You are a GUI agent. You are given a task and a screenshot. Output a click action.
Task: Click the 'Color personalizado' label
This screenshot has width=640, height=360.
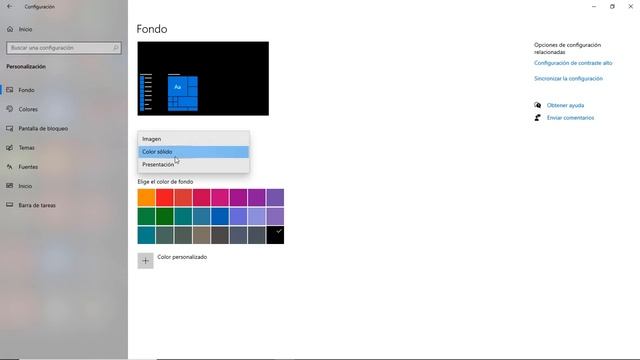pos(182,257)
